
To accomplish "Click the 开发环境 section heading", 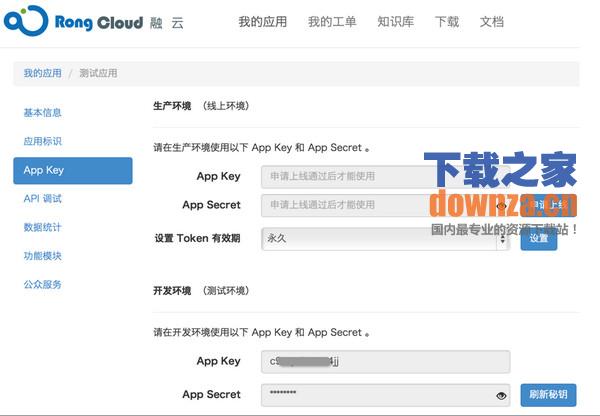I will click(x=172, y=291).
